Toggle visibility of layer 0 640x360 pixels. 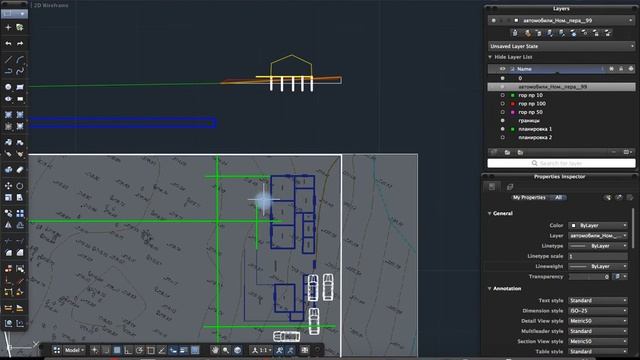[x=502, y=78]
